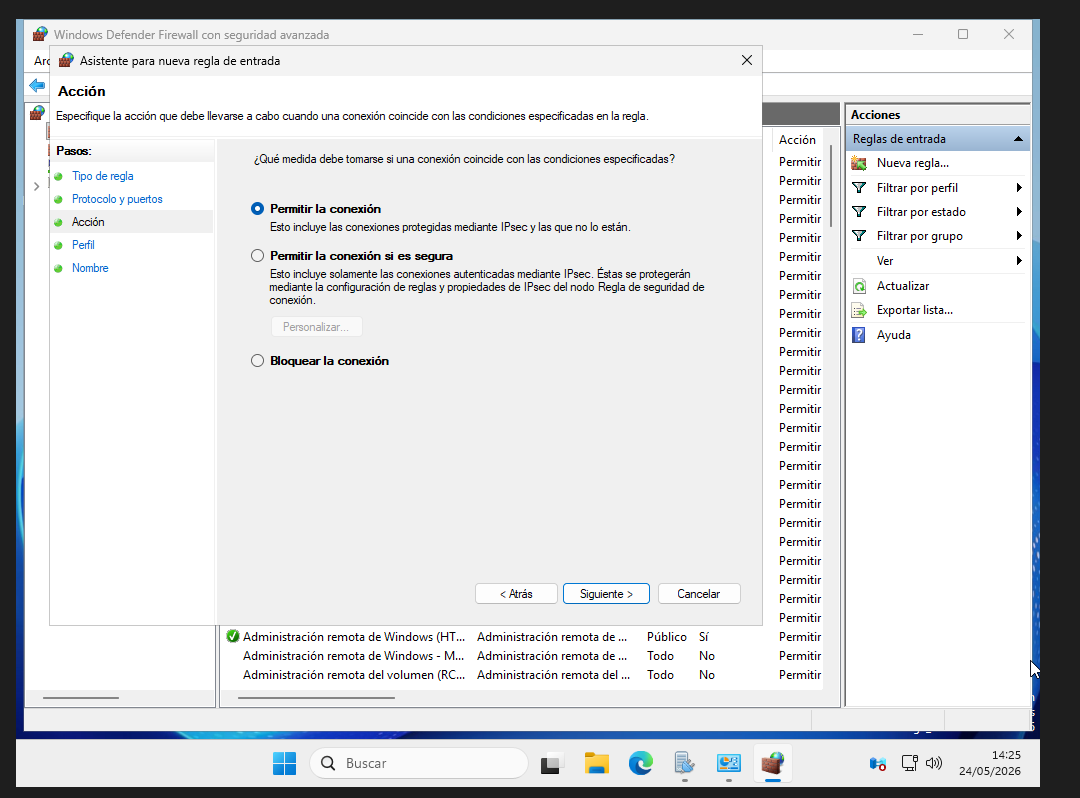This screenshot has width=1080, height=798.
Task: Expand Filtrar por estado submenu arrow
Action: (x=1019, y=211)
